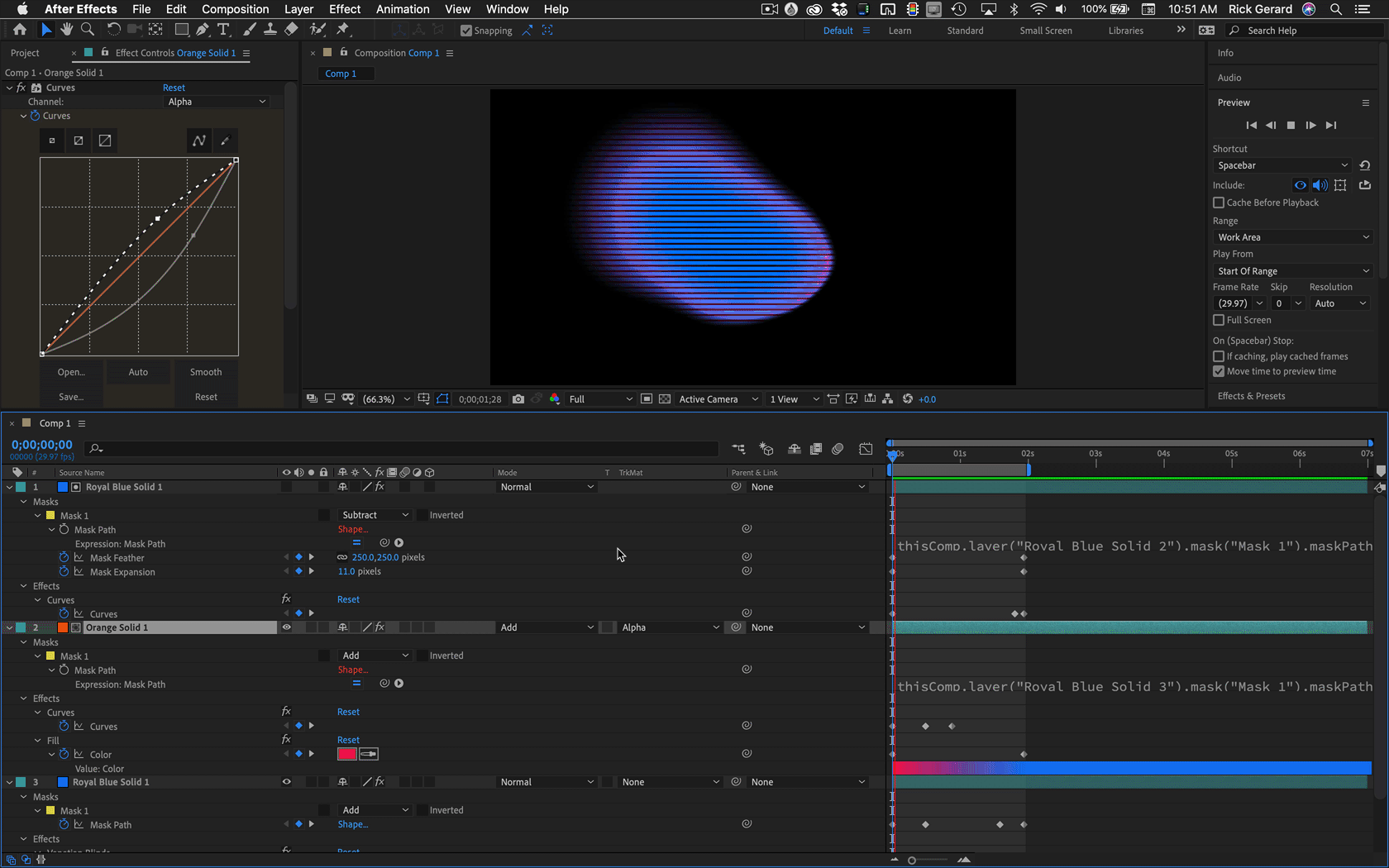Toggle Include video eye in Preview
The height and width of the screenshot is (868, 1389).
tap(1301, 185)
